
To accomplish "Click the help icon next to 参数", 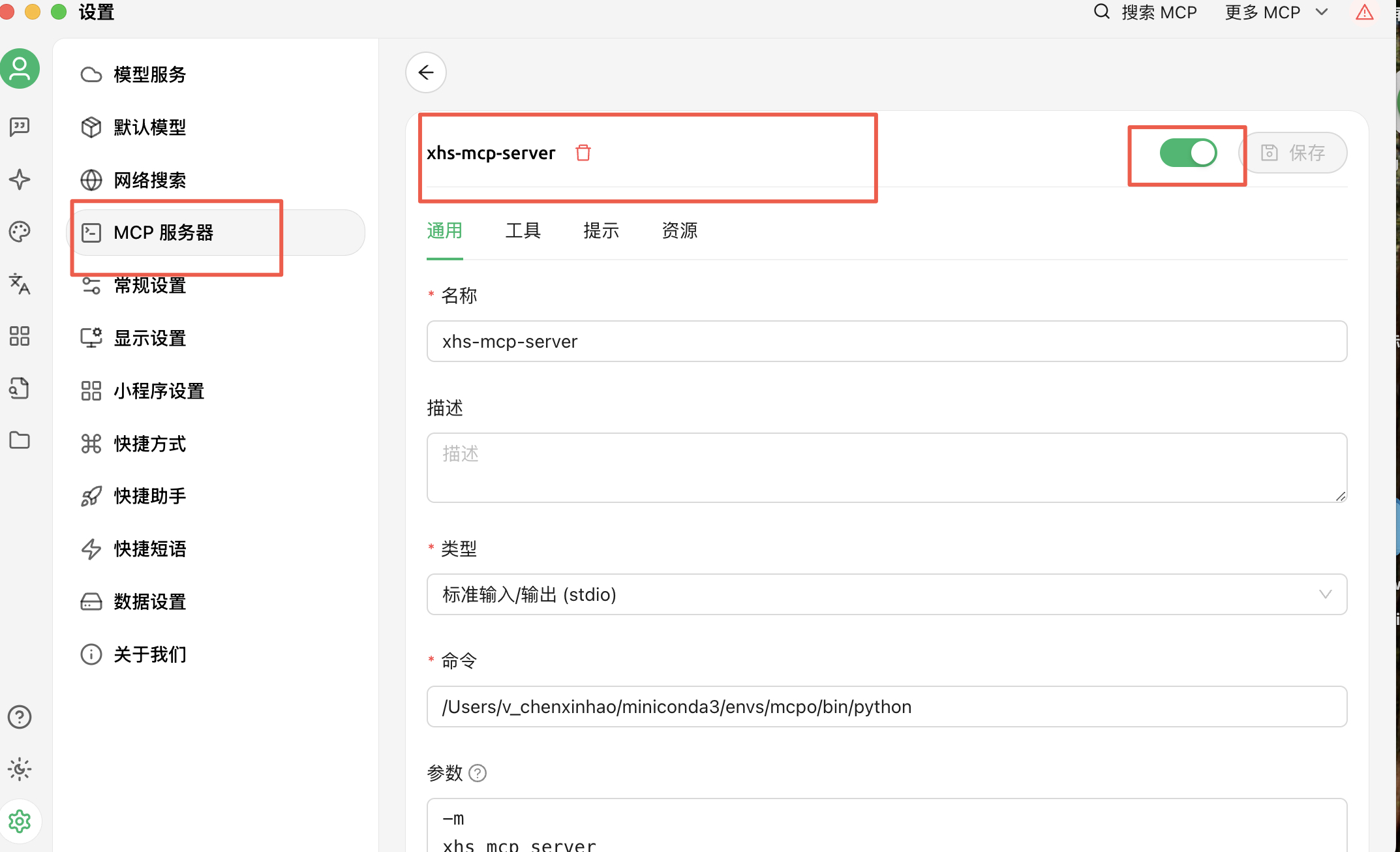I will (x=478, y=773).
